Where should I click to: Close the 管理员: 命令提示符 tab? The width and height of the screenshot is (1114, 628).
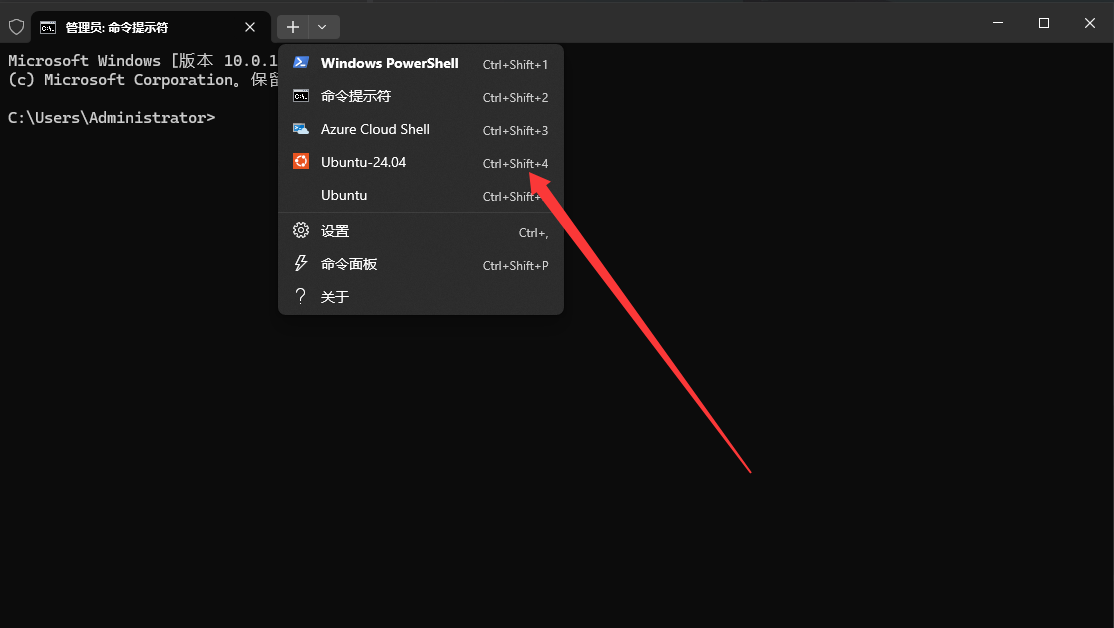(250, 27)
